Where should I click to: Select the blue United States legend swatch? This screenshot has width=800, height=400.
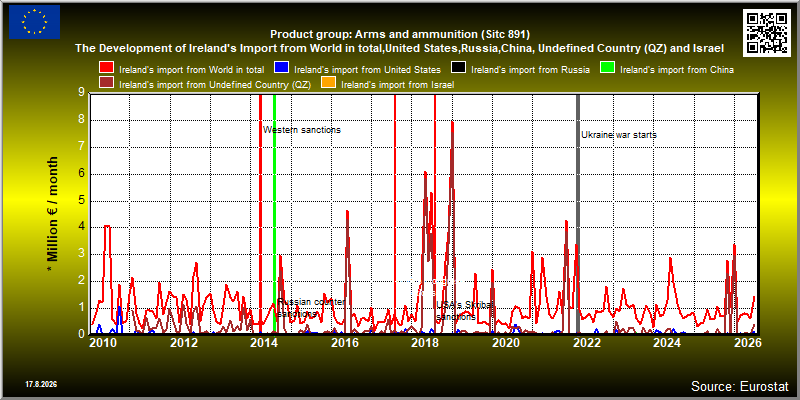tap(282, 69)
